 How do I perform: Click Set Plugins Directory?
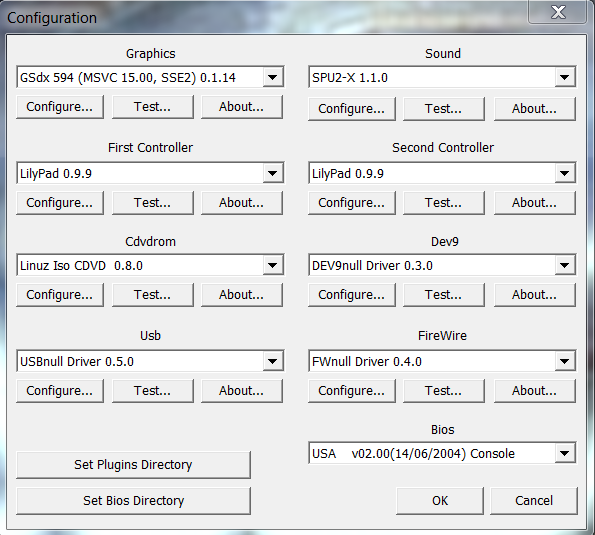133,465
